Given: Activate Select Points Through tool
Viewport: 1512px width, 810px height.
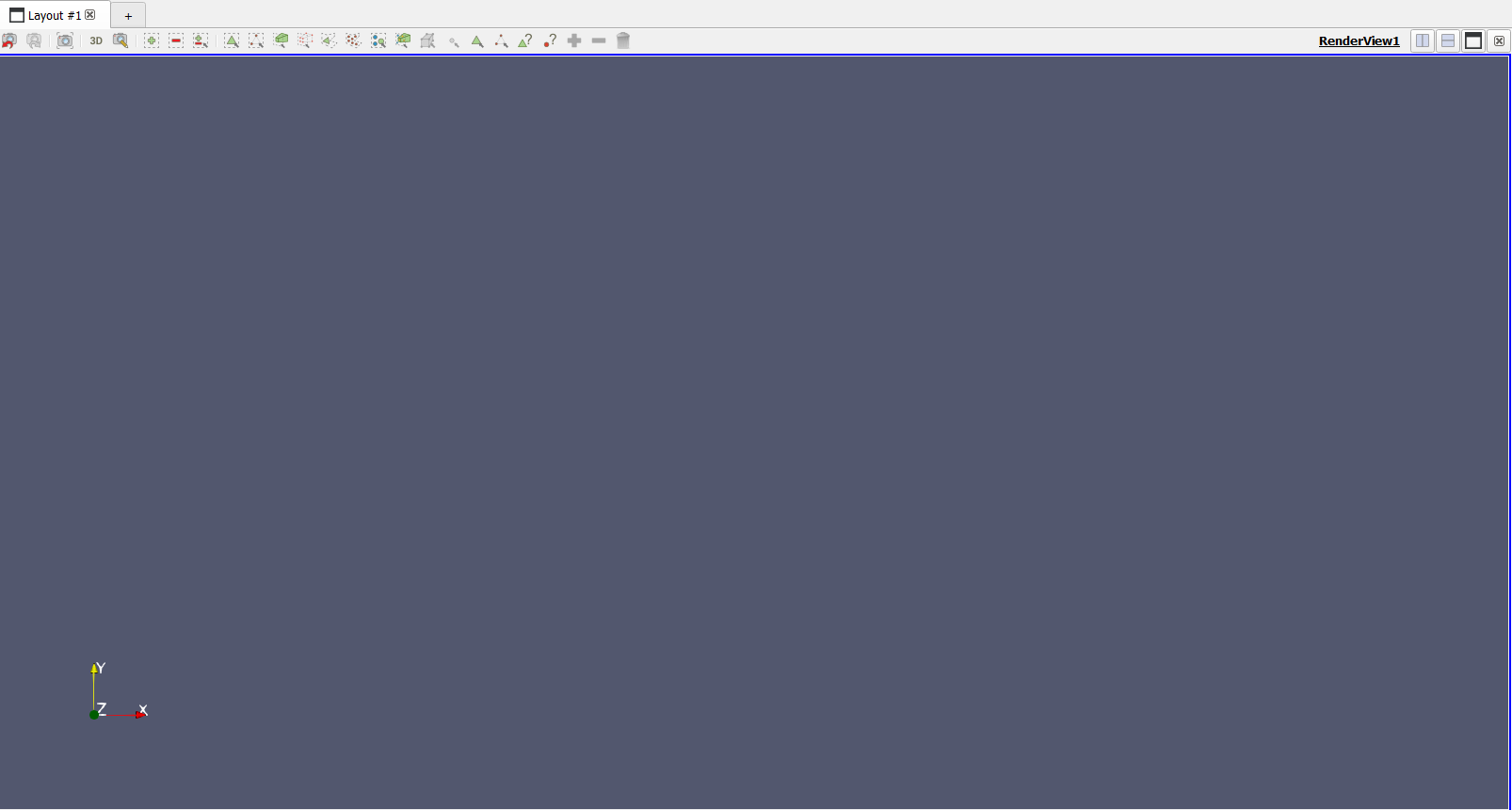Looking at the screenshot, I should (305, 40).
